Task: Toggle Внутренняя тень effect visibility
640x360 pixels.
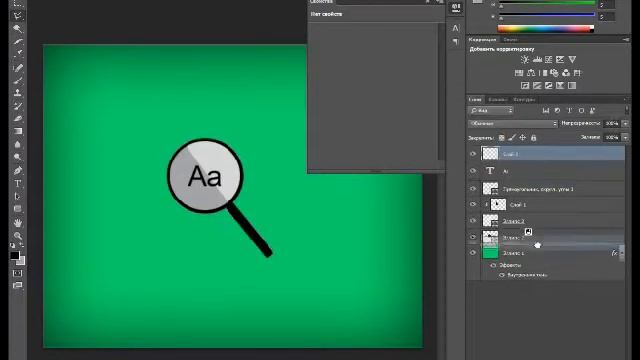Action: pyautogui.click(x=502, y=275)
